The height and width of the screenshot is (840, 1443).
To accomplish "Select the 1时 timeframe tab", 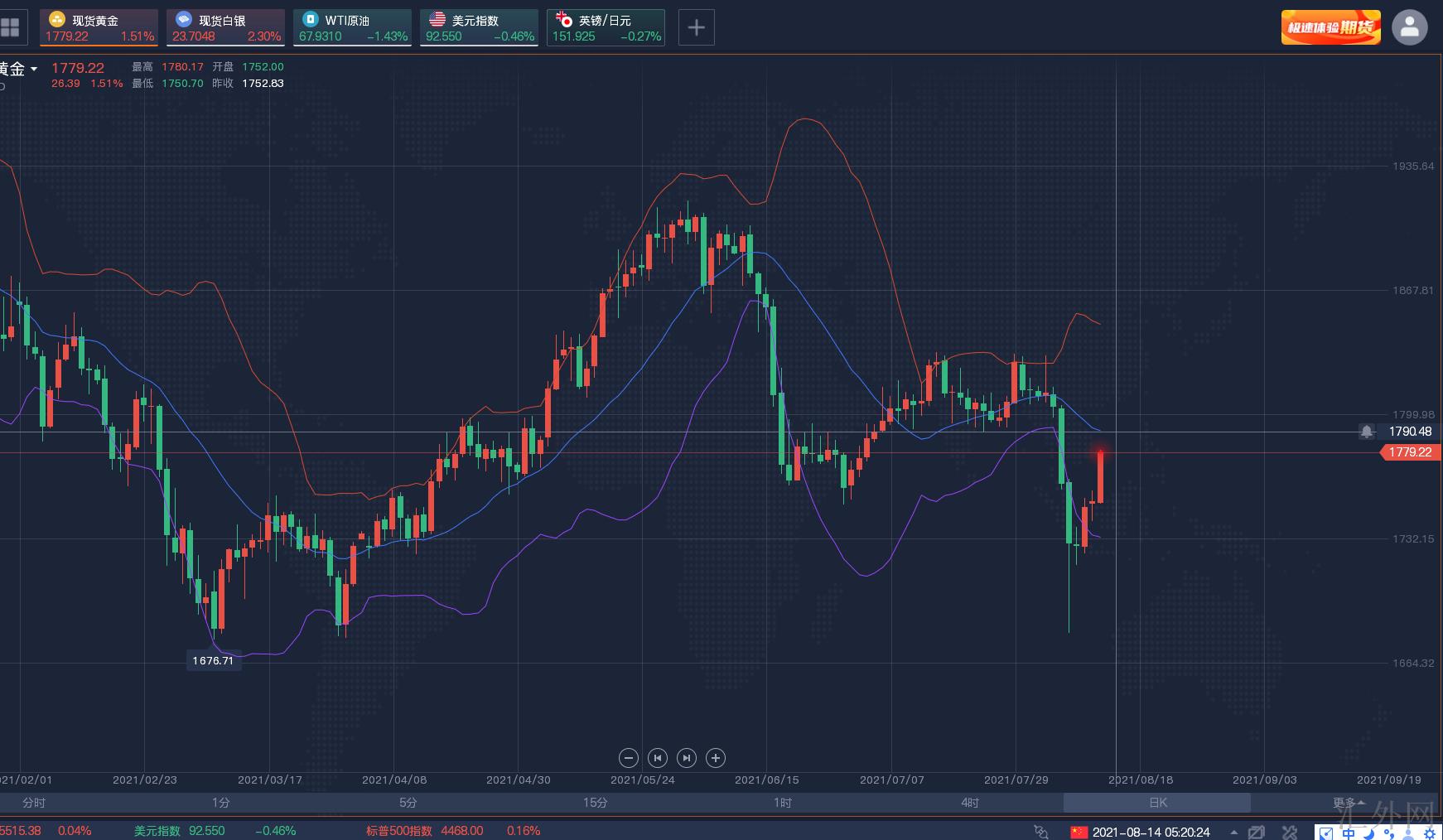I will pos(782,803).
